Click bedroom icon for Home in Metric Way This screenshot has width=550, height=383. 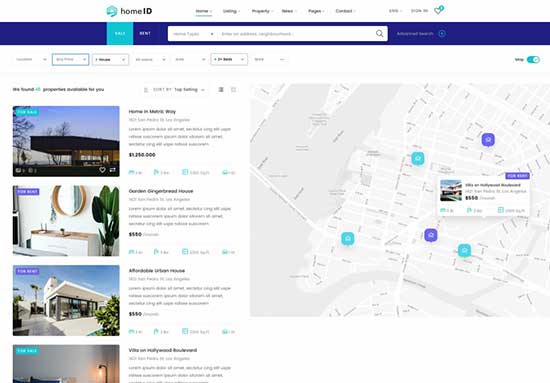coord(132,172)
